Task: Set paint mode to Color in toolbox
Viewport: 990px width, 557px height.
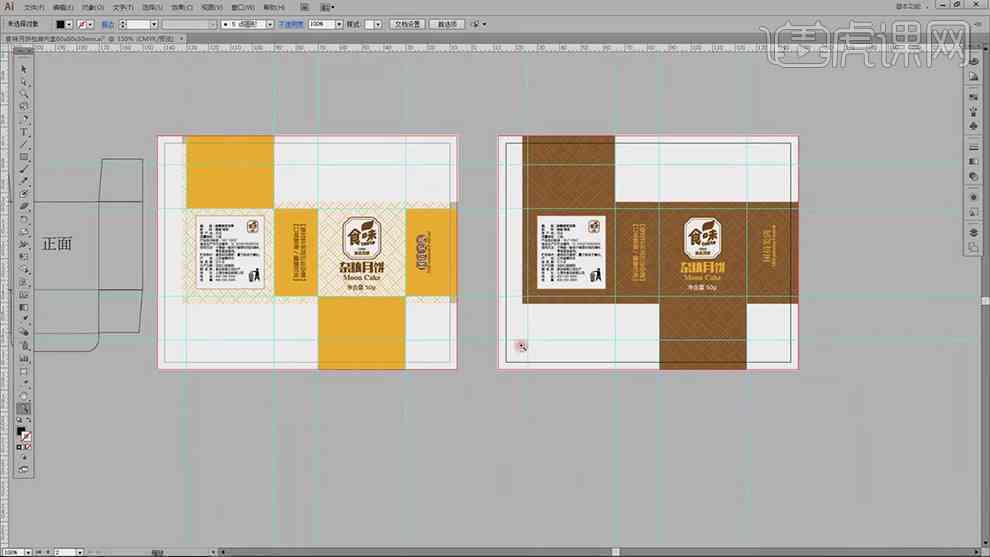Action: pyautogui.click(x=19, y=447)
